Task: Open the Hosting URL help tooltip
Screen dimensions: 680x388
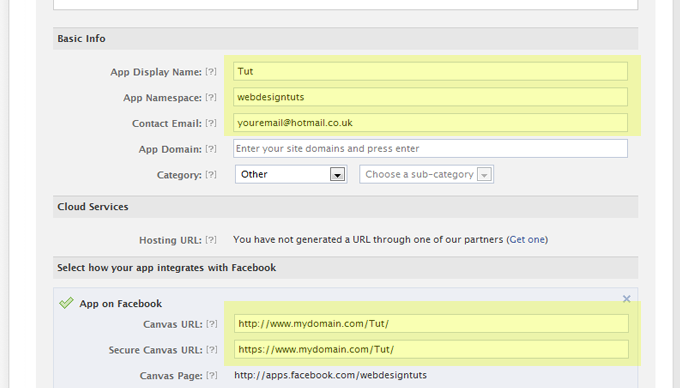Action: (x=211, y=240)
